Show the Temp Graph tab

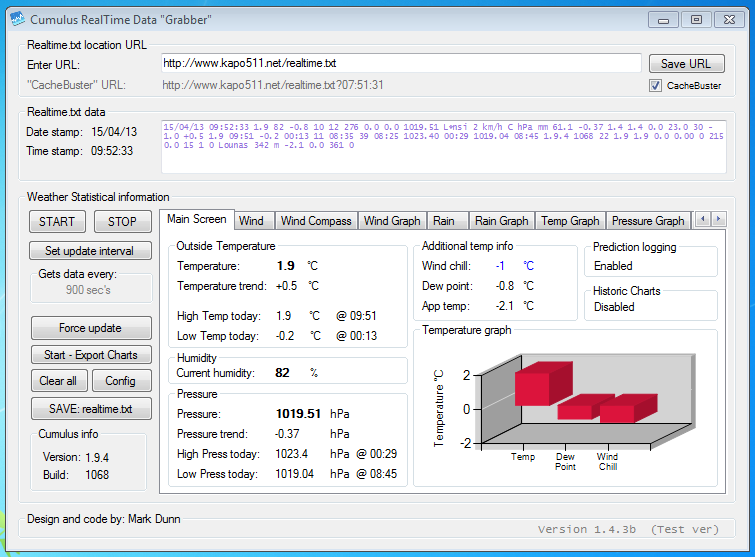click(x=570, y=221)
